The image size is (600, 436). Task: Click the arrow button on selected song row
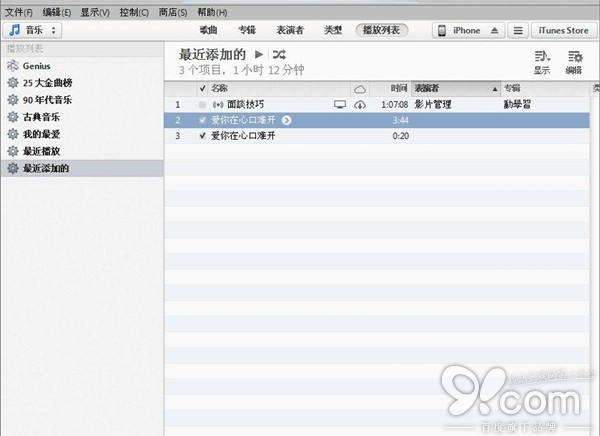(x=287, y=120)
